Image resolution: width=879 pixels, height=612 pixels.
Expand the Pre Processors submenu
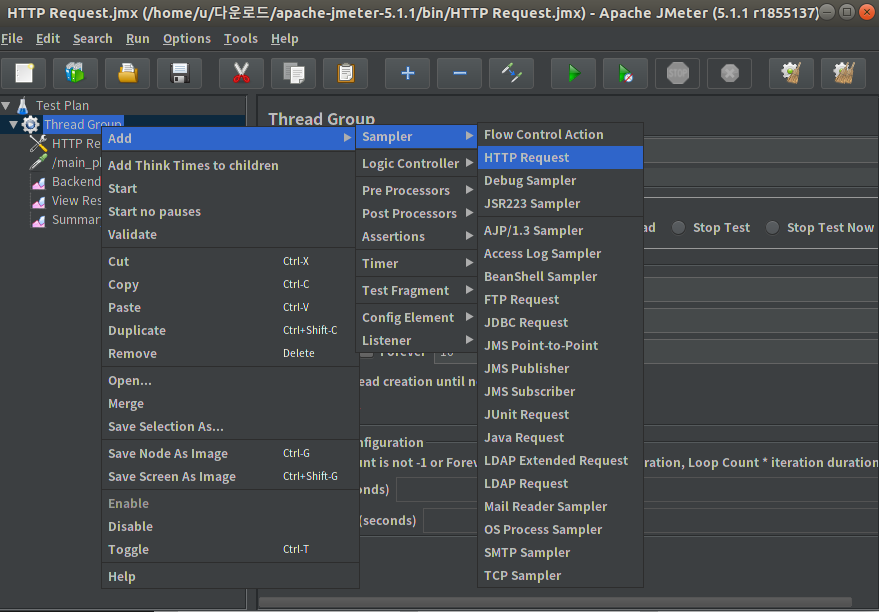(x=417, y=191)
